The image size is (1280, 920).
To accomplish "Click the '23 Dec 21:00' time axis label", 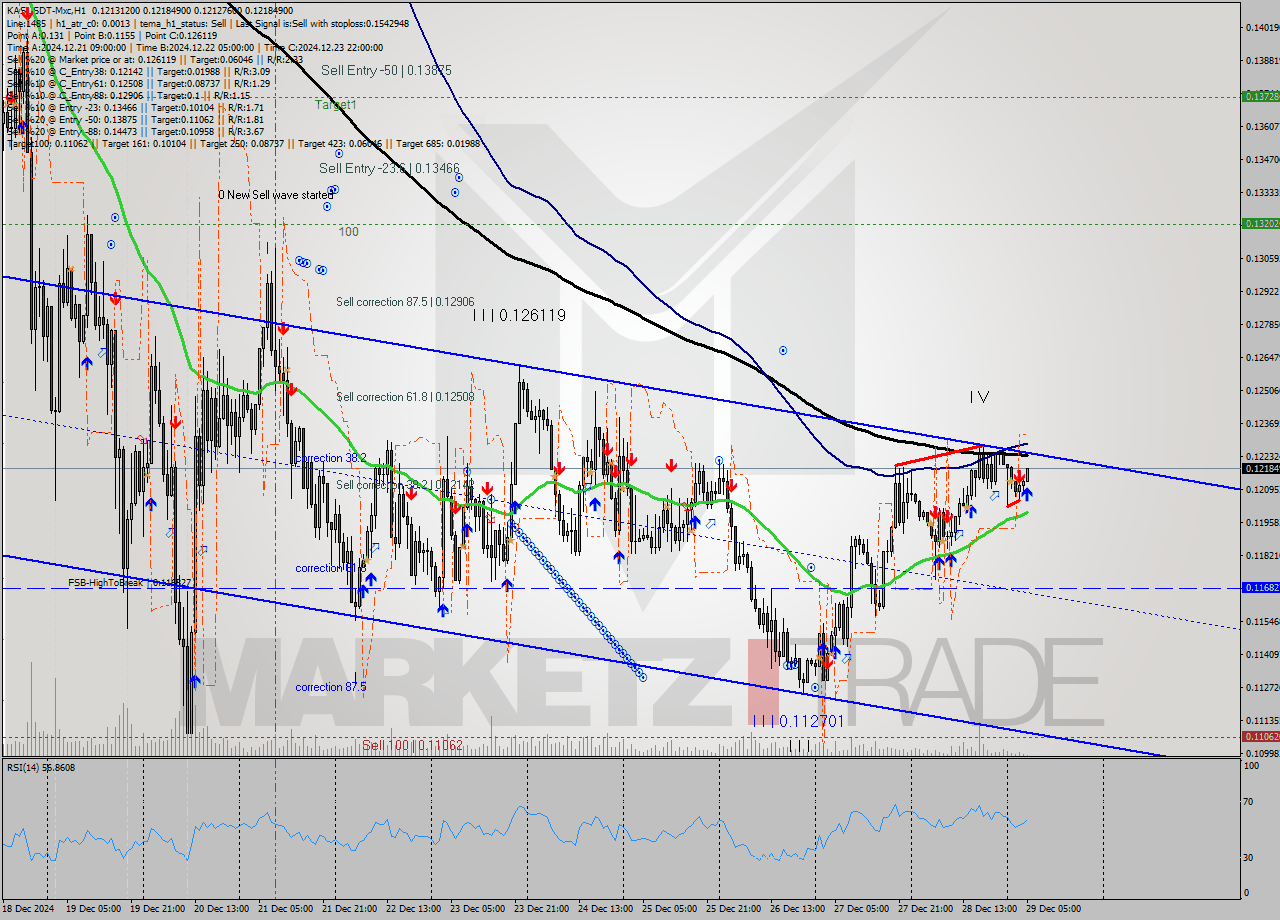I will click(x=539, y=909).
